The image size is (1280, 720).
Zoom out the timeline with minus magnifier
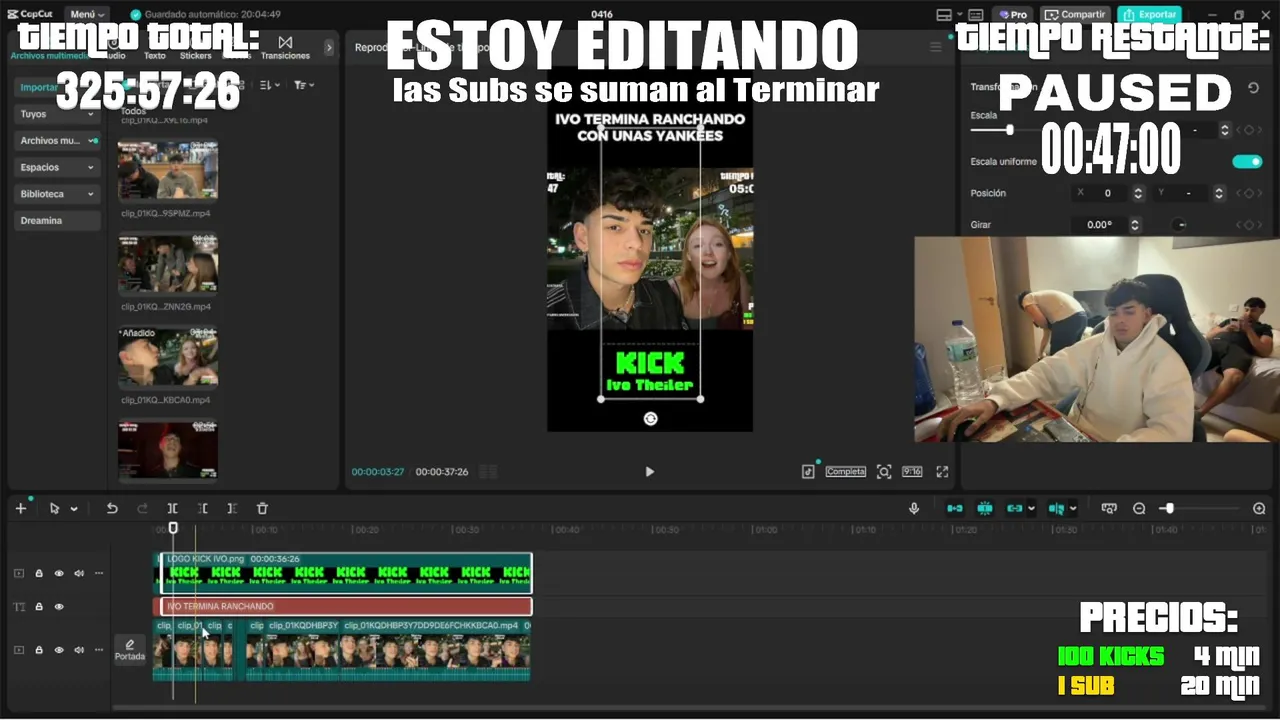[1139, 508]
